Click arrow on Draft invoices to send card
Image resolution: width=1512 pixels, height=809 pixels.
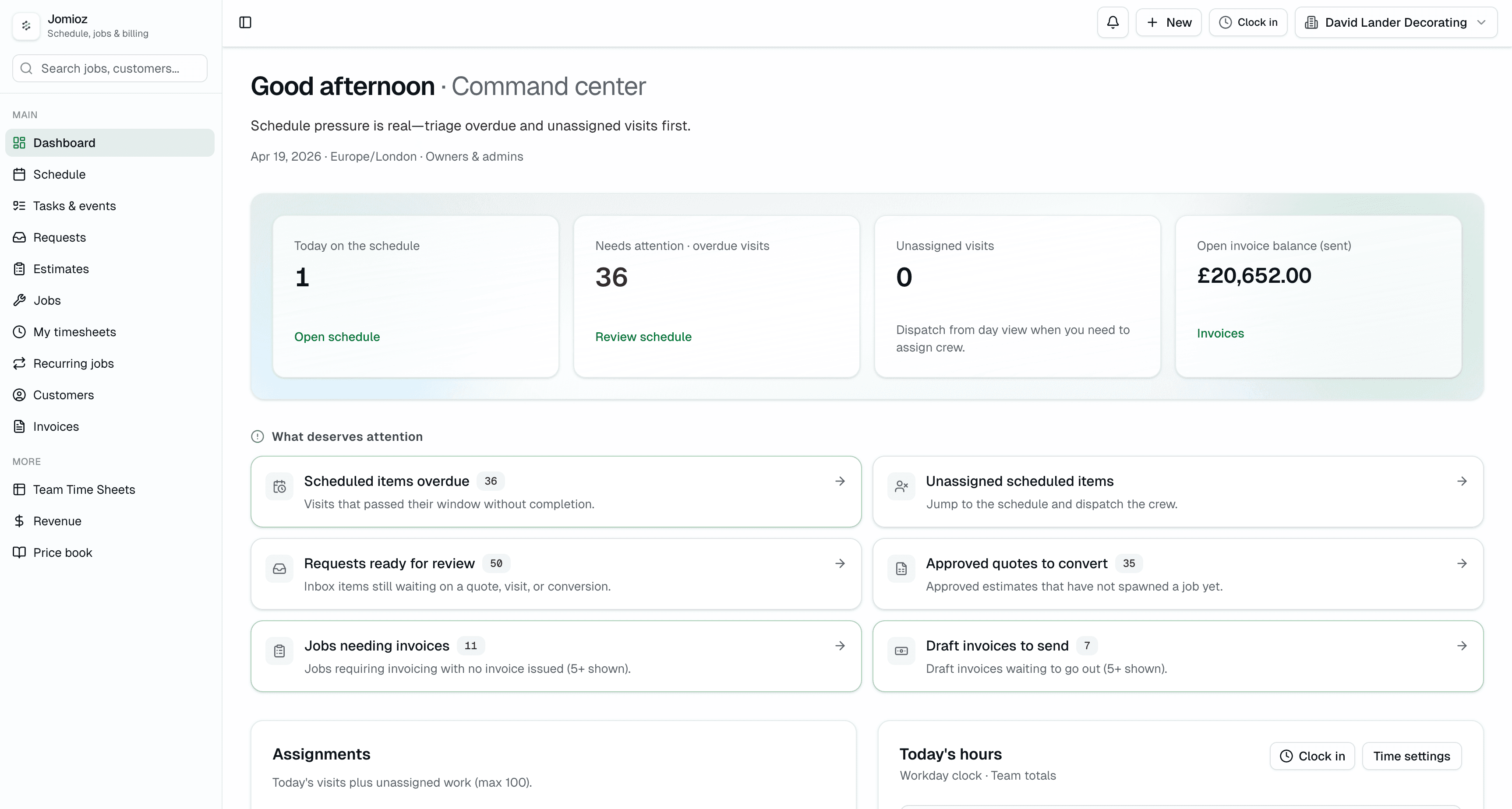tap(1462, 645)
